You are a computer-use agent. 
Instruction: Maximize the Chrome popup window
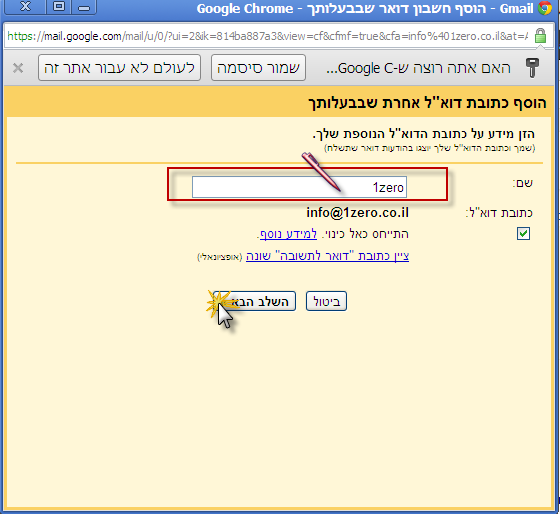click(x=59, y=7)
